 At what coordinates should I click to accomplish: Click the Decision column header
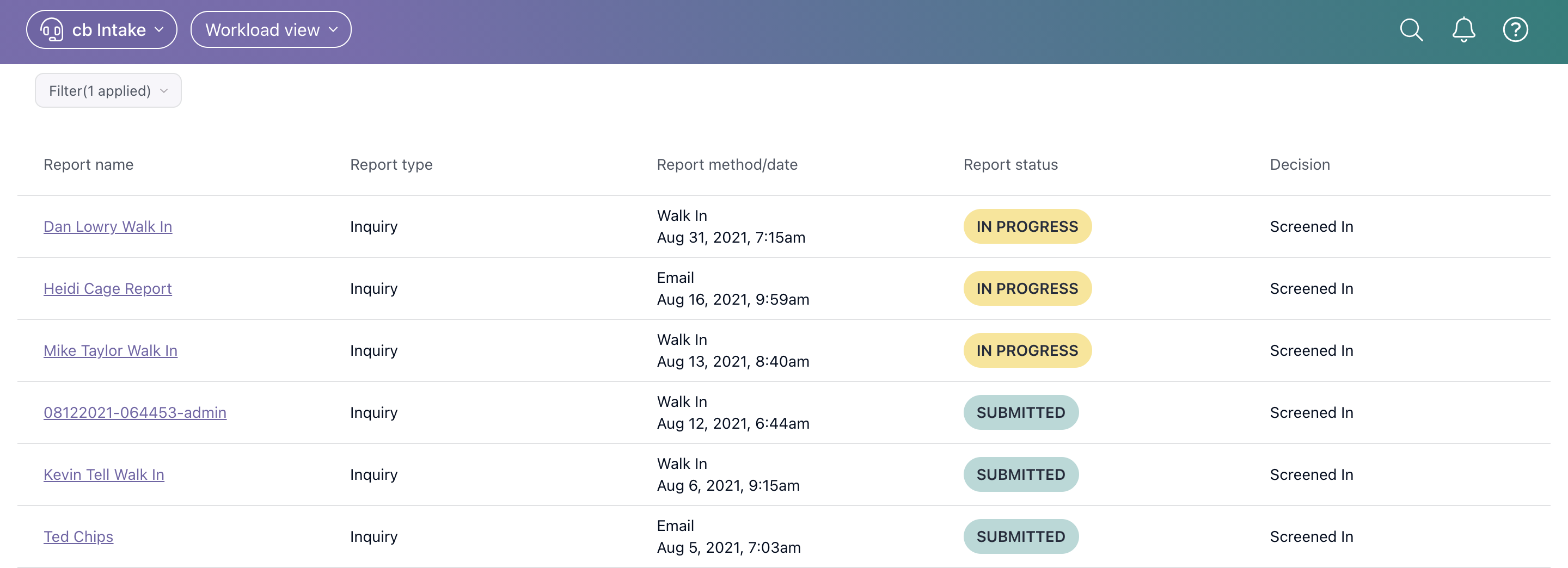(1300, 164)
